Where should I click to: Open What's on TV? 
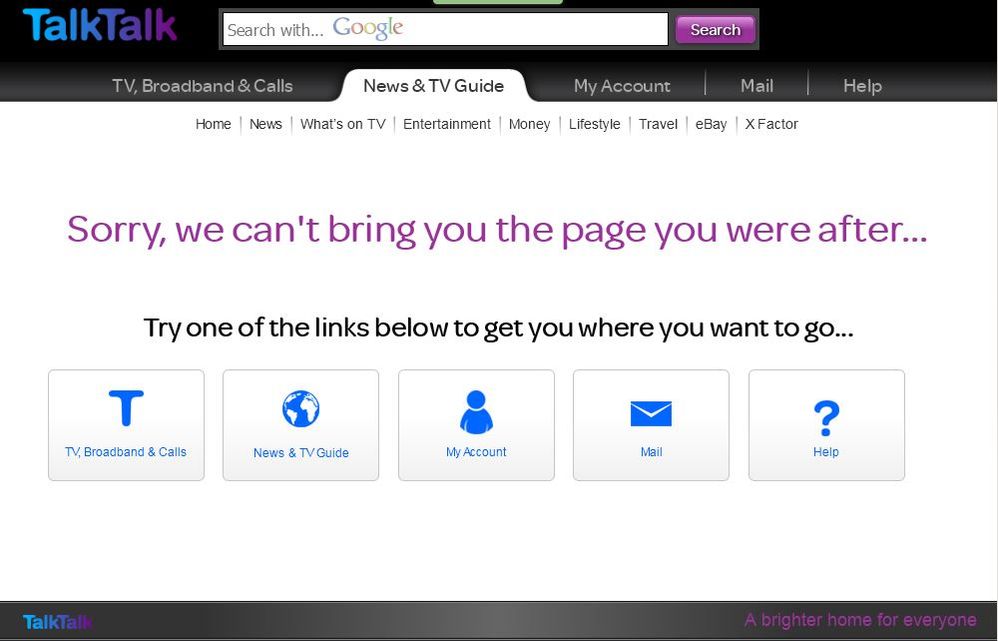point(343,124)
